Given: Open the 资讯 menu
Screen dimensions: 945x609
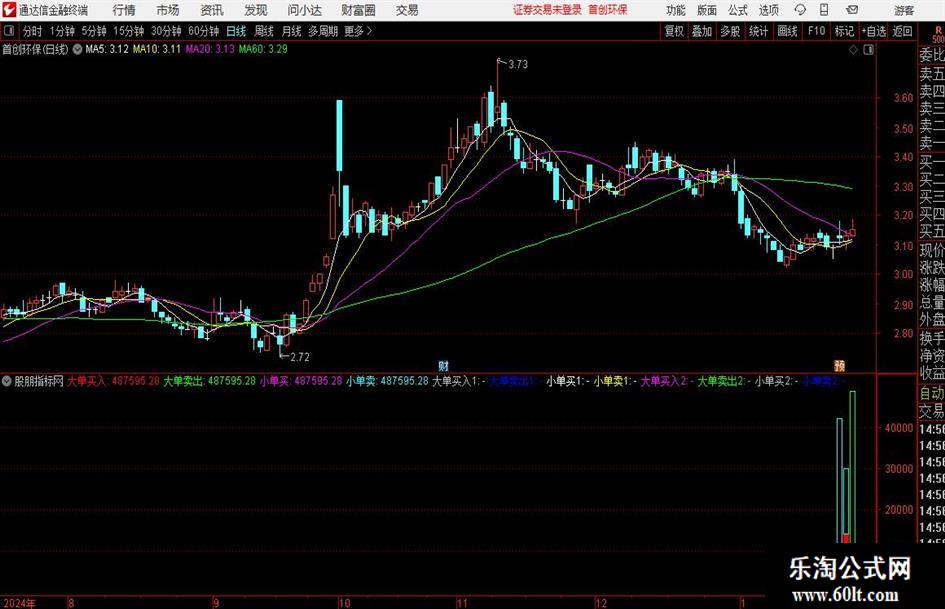Looking at the screenshot, I should (x=212, y=10).
